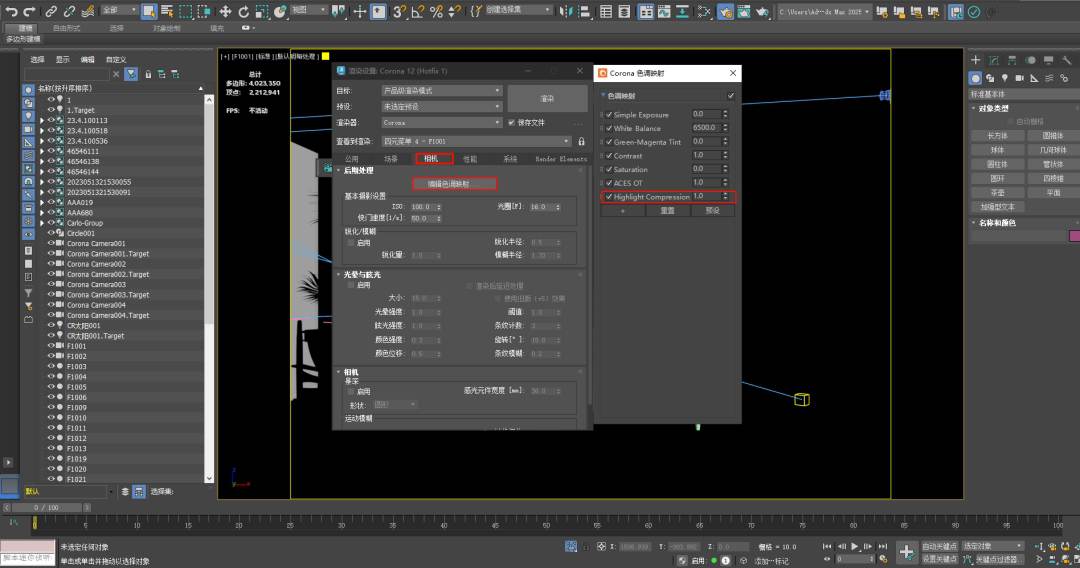Click the Redo arrow icon

pos(29,11)
